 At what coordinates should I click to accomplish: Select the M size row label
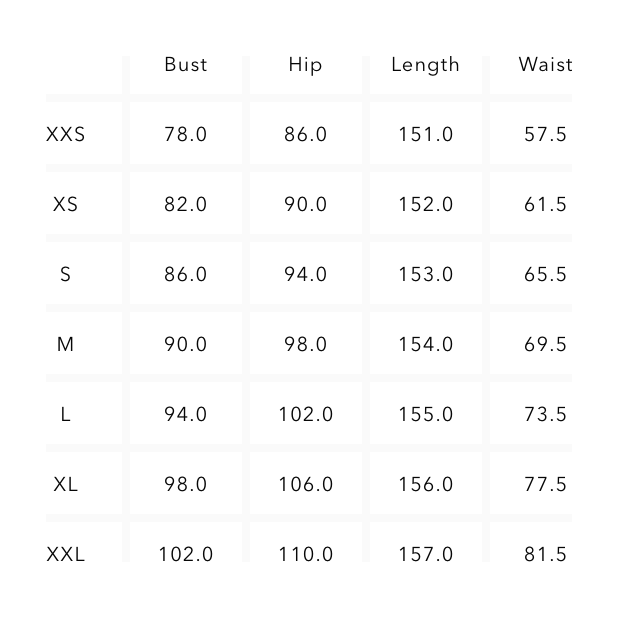66,344
